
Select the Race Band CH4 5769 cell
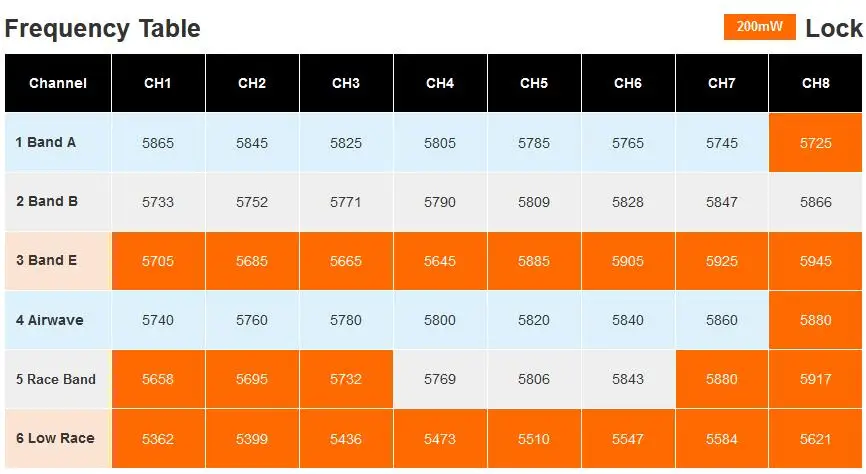click(440, 379)
